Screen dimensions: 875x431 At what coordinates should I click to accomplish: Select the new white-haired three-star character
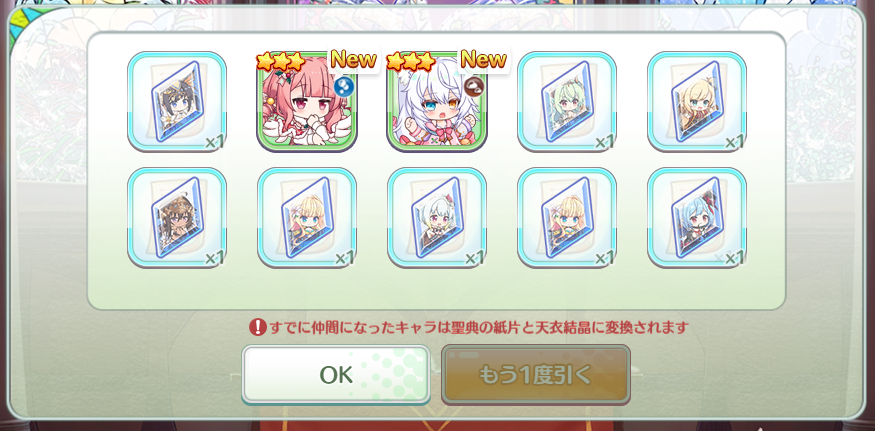437,102
